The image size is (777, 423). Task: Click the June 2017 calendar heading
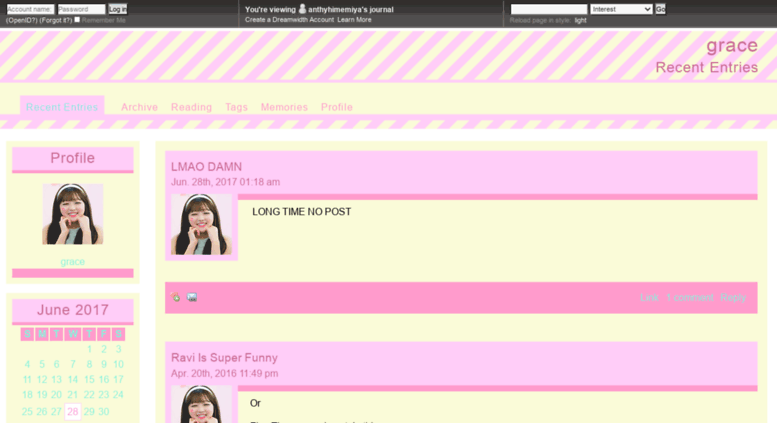click(73, 310)
